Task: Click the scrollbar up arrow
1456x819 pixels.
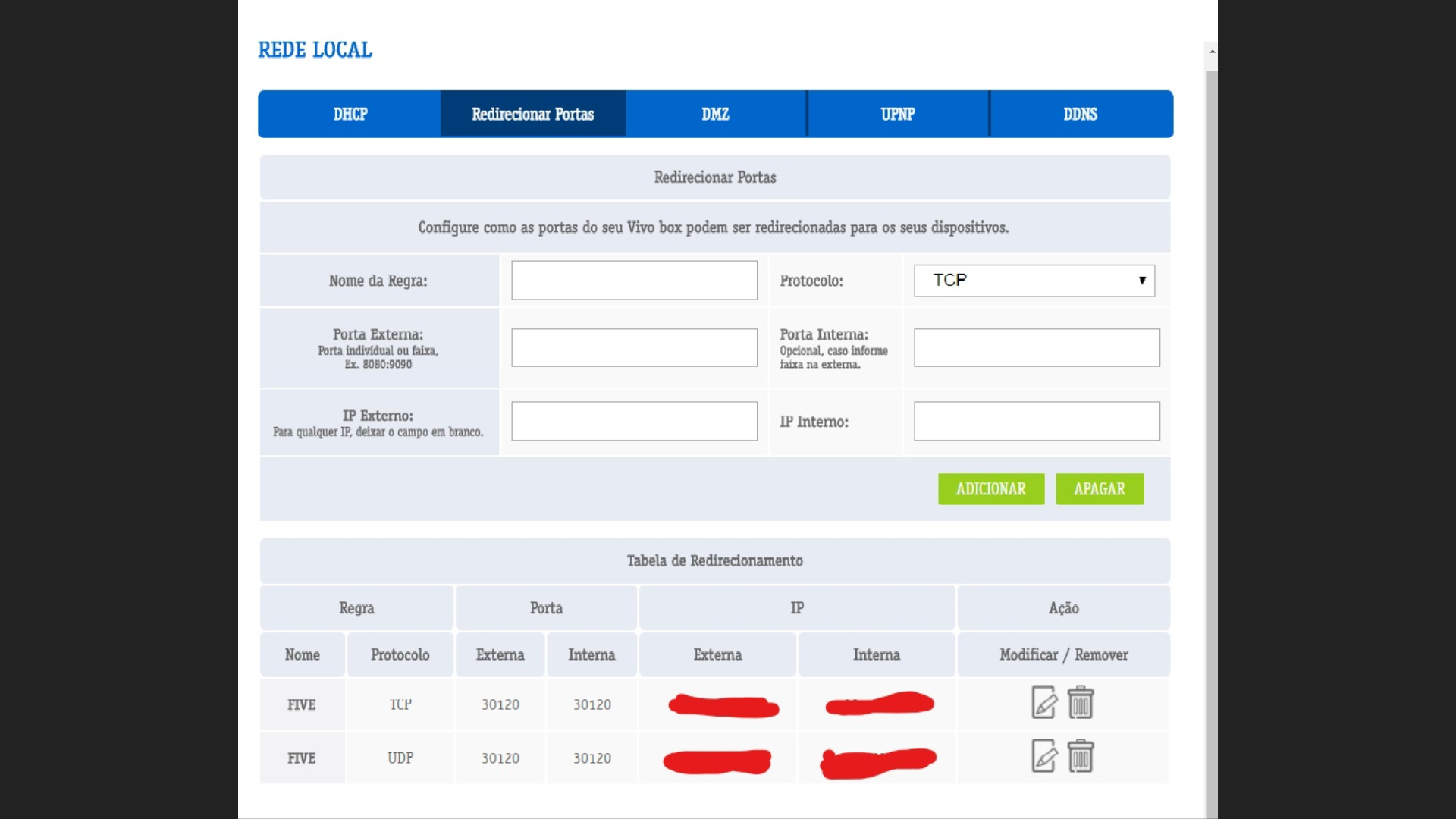Action: tap(1212, 52)
